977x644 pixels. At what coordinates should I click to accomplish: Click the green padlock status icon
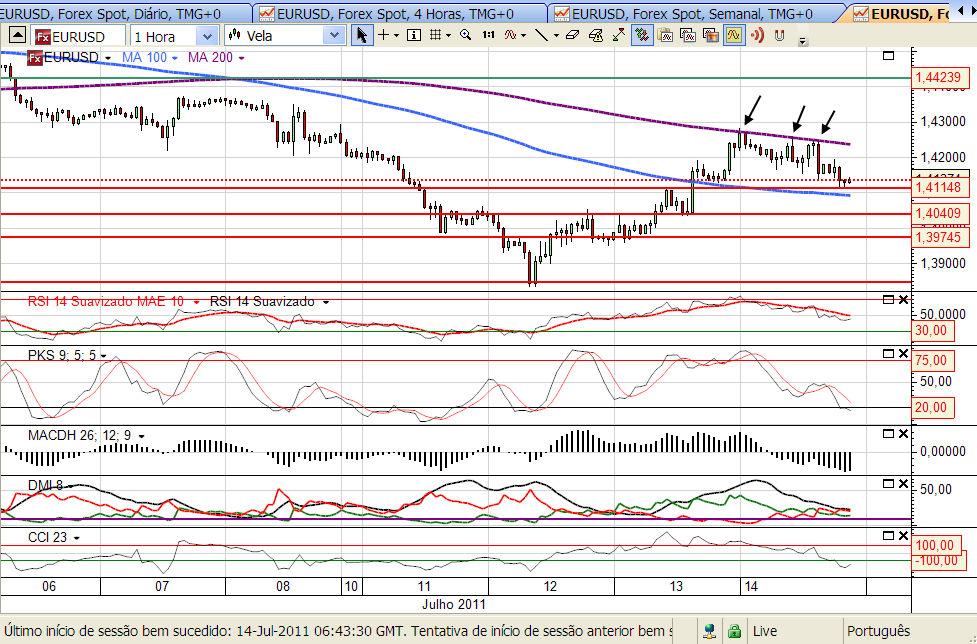click(735, 631)
